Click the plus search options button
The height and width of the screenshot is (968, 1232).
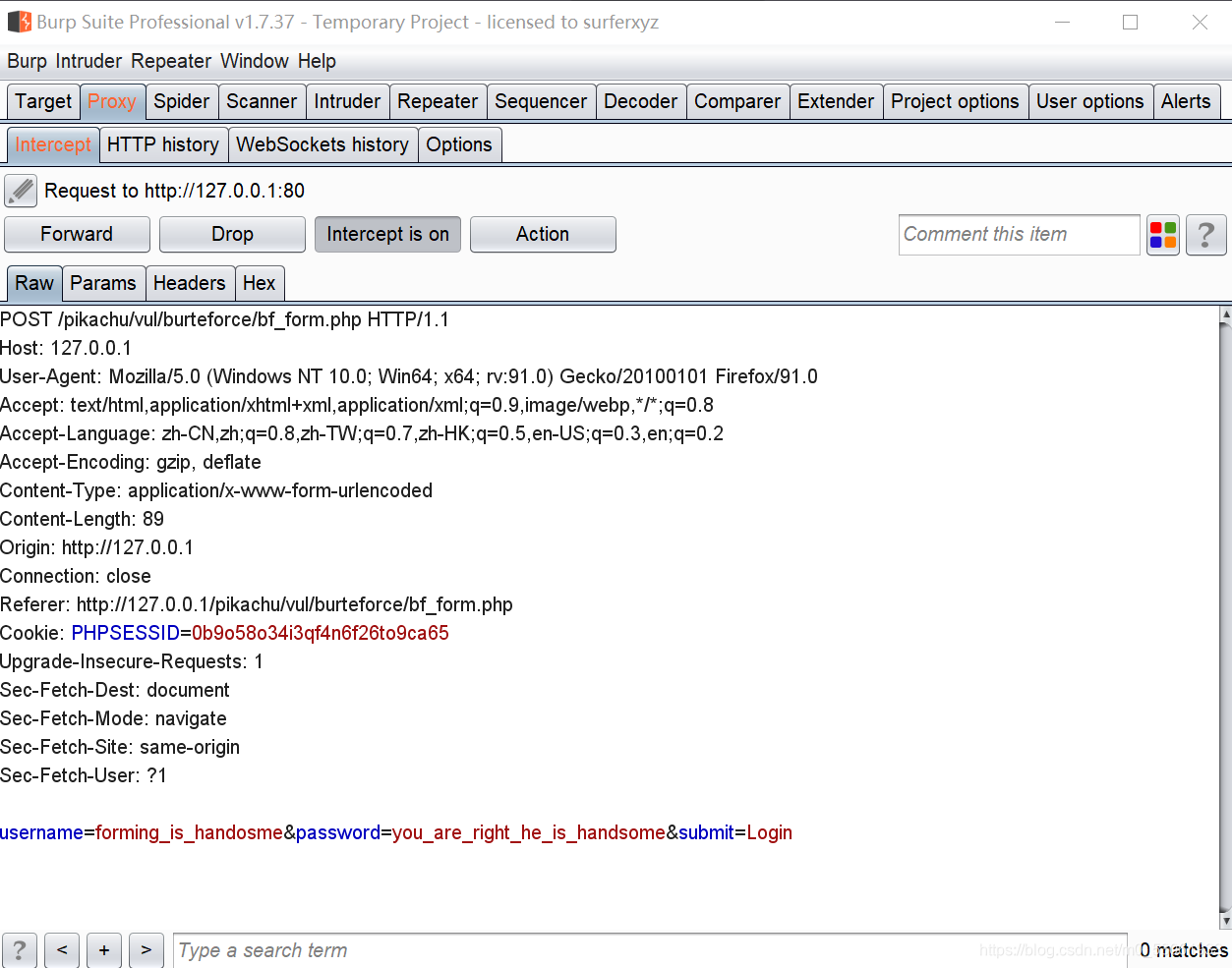click(104, 950)
